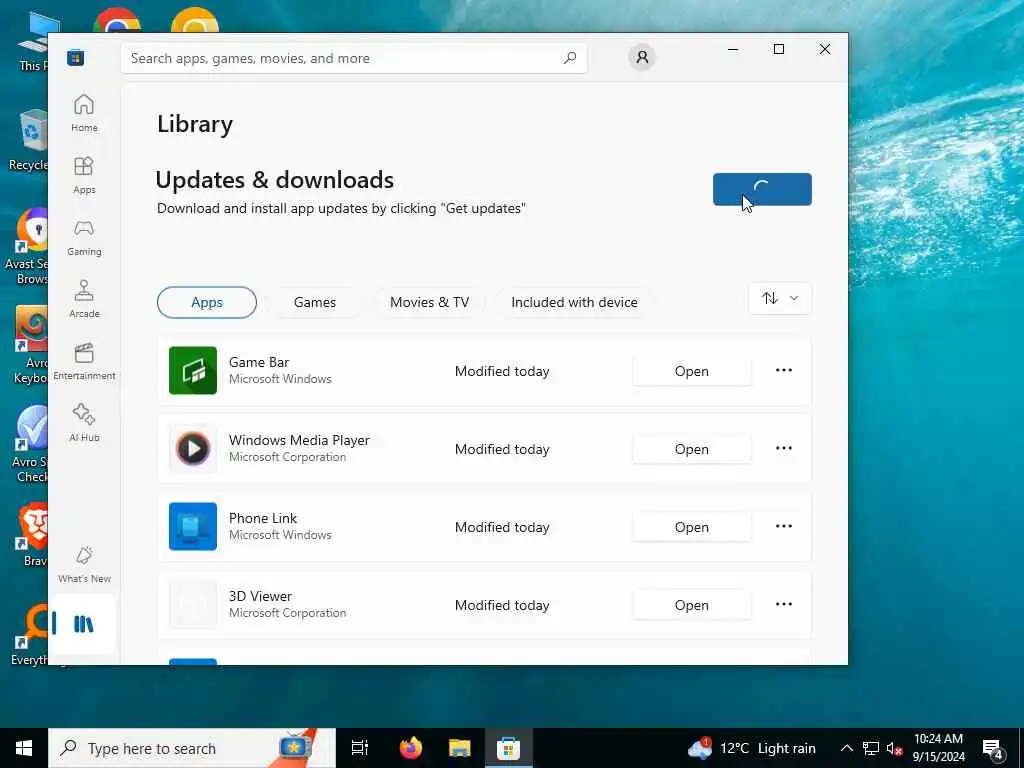Click the Phone Link name text
Viewport: 1024px width, 768px height.
pos(263,518)
